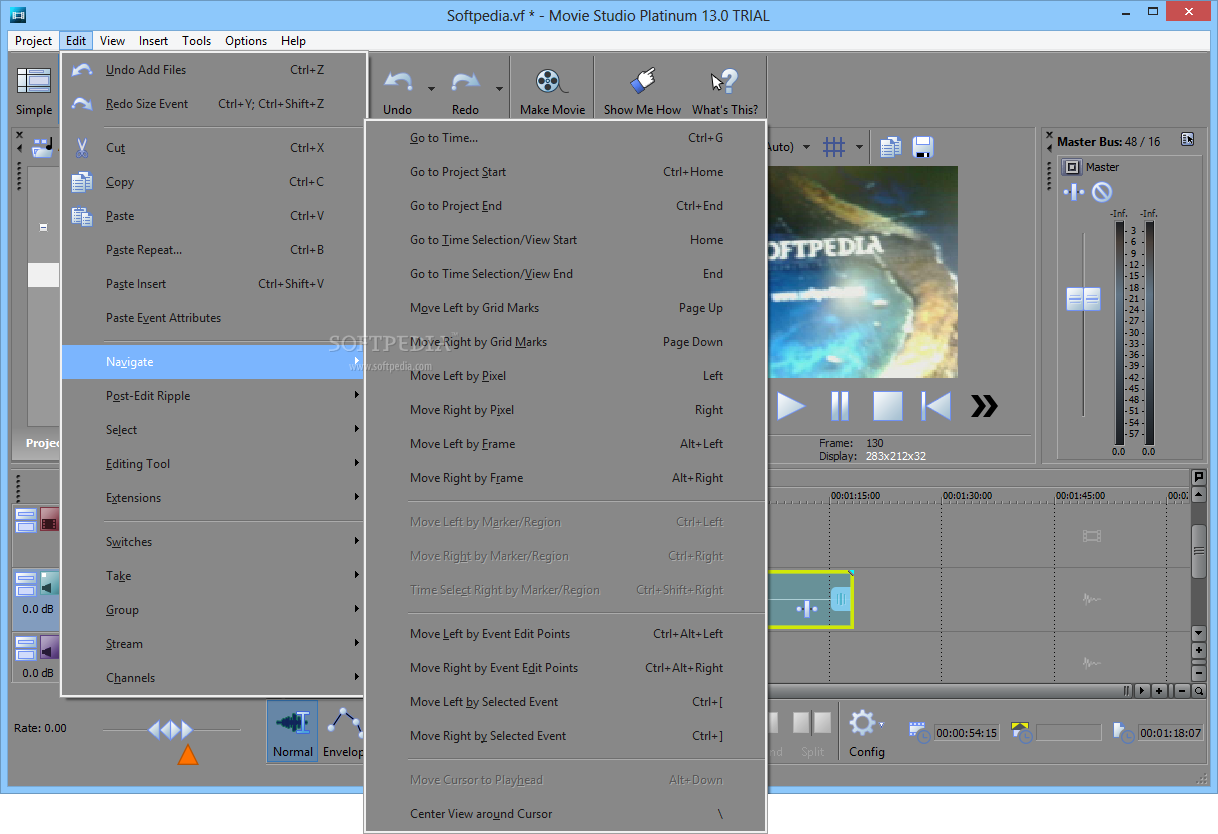Open overlays grid dropdown arrow
This screenshot has height=834, width=1218.
[859, 148]
